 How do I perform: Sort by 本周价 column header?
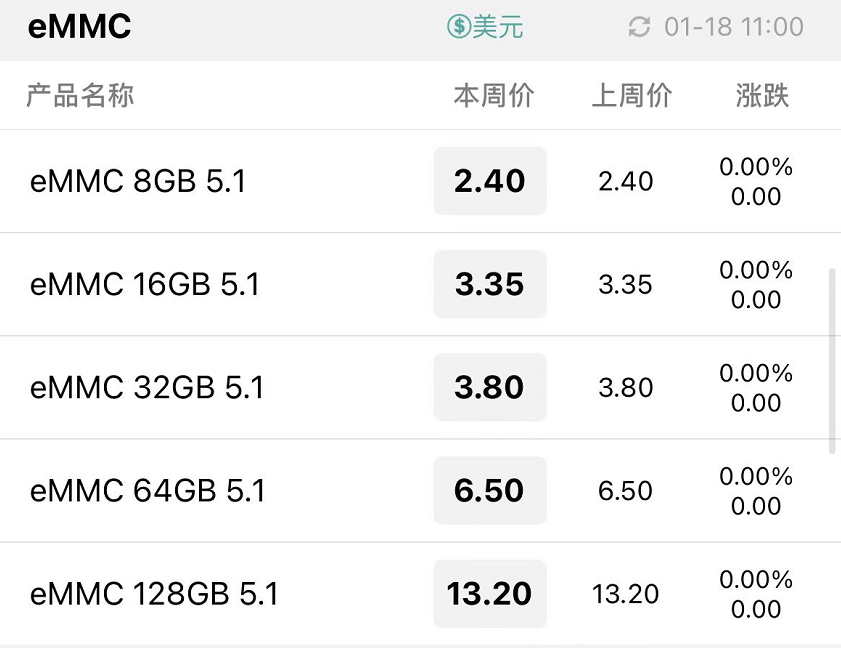click(494, 95)
